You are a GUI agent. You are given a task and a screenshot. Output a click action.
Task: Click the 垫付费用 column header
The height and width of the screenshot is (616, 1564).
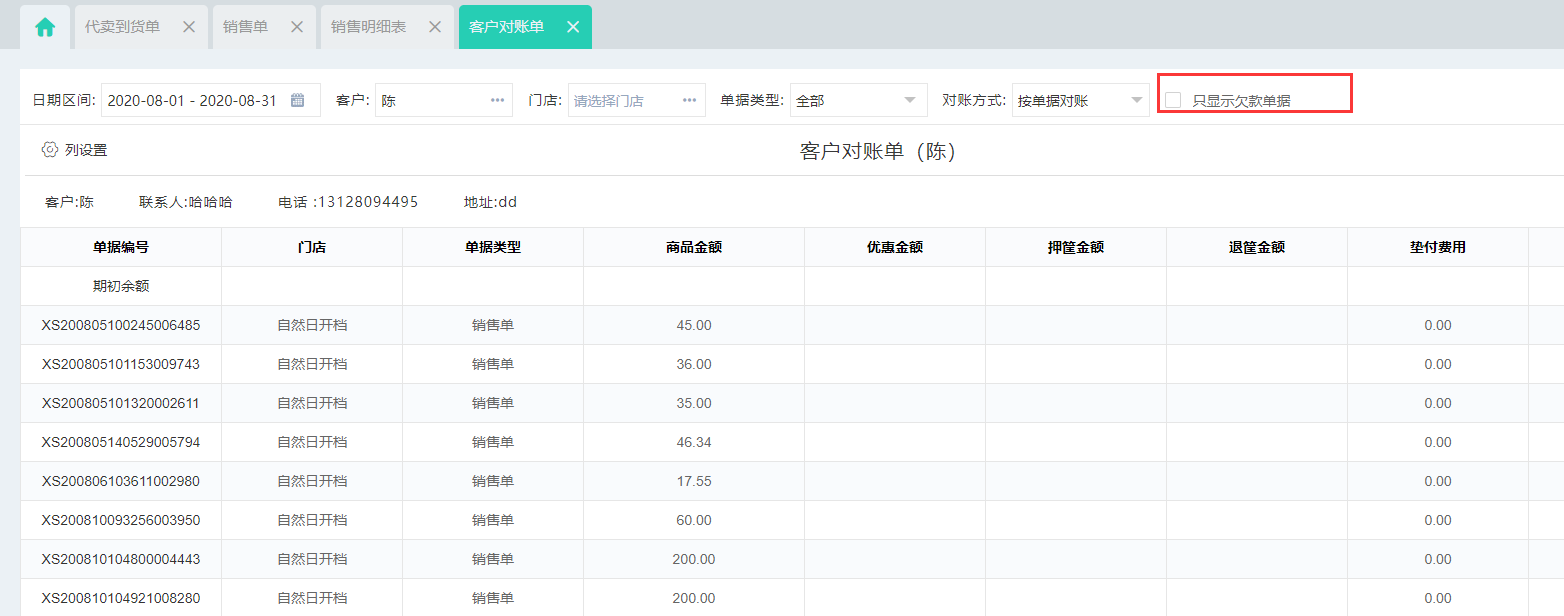coord(1438,247)
